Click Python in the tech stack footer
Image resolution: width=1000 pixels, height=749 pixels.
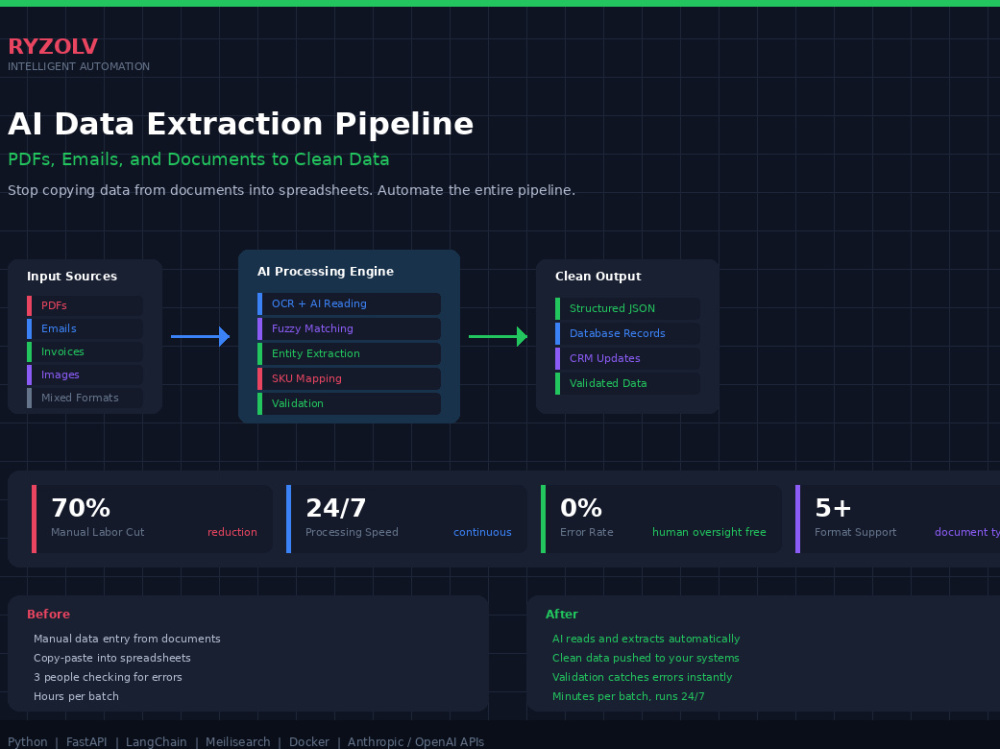tap(27, 742)
